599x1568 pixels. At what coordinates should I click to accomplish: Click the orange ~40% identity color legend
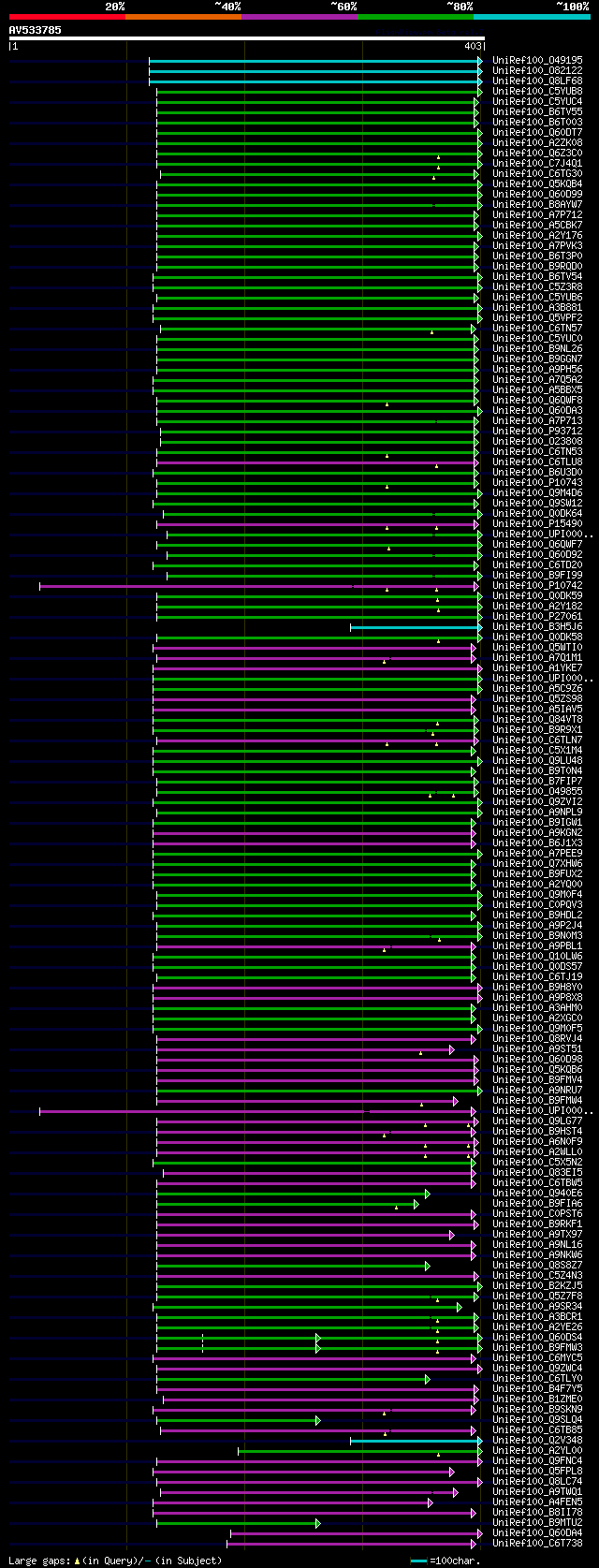click(183, 16)
